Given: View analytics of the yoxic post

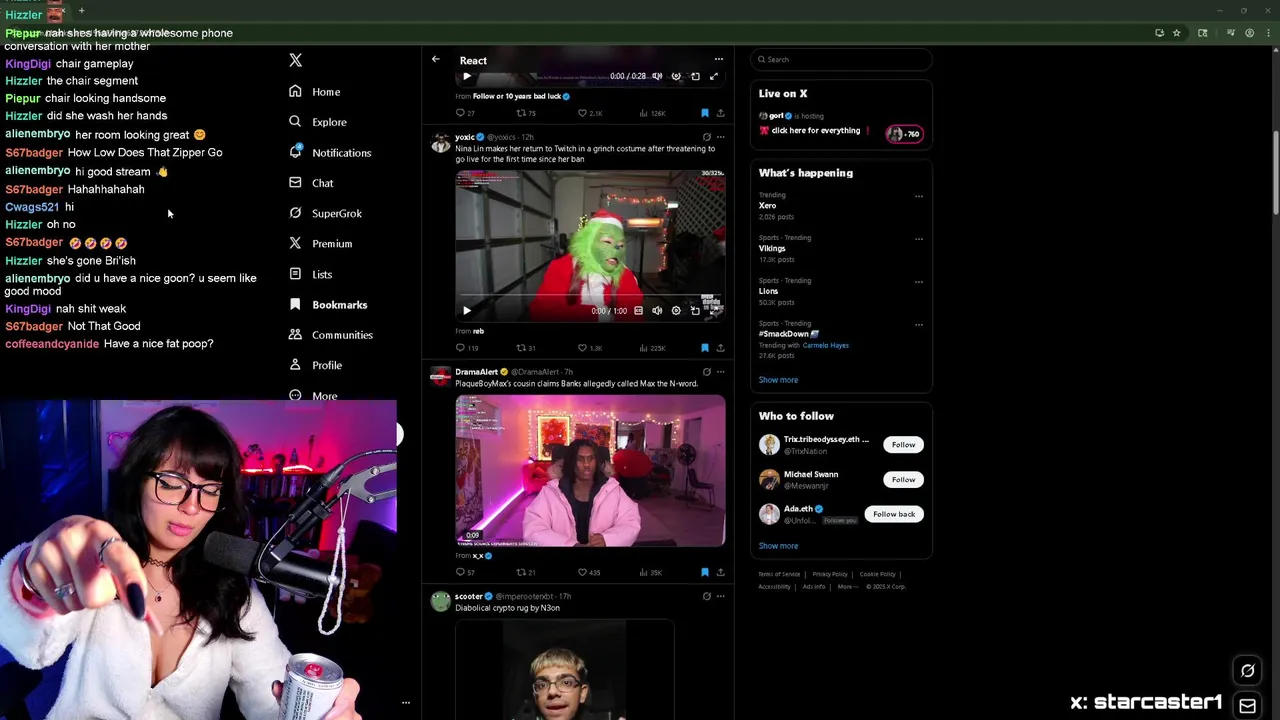Looking at the screenshot, I should [651, 348].
